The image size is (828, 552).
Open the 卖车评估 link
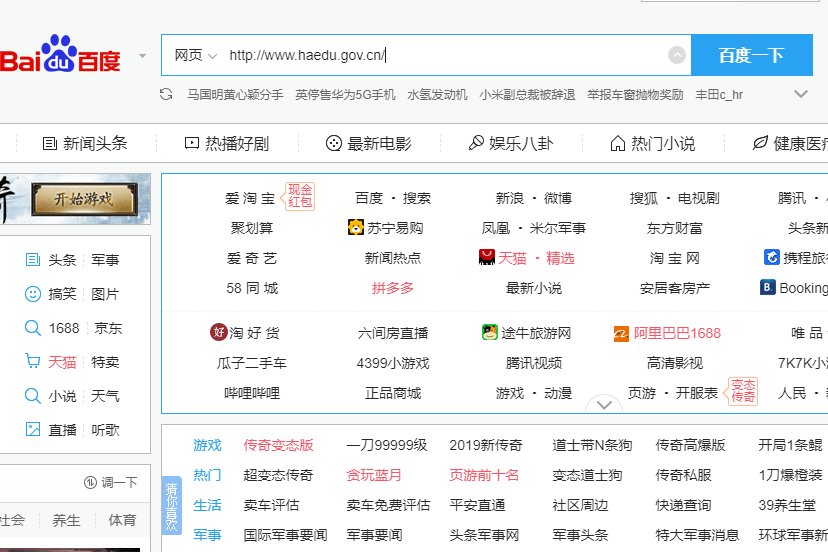[271, 506]
